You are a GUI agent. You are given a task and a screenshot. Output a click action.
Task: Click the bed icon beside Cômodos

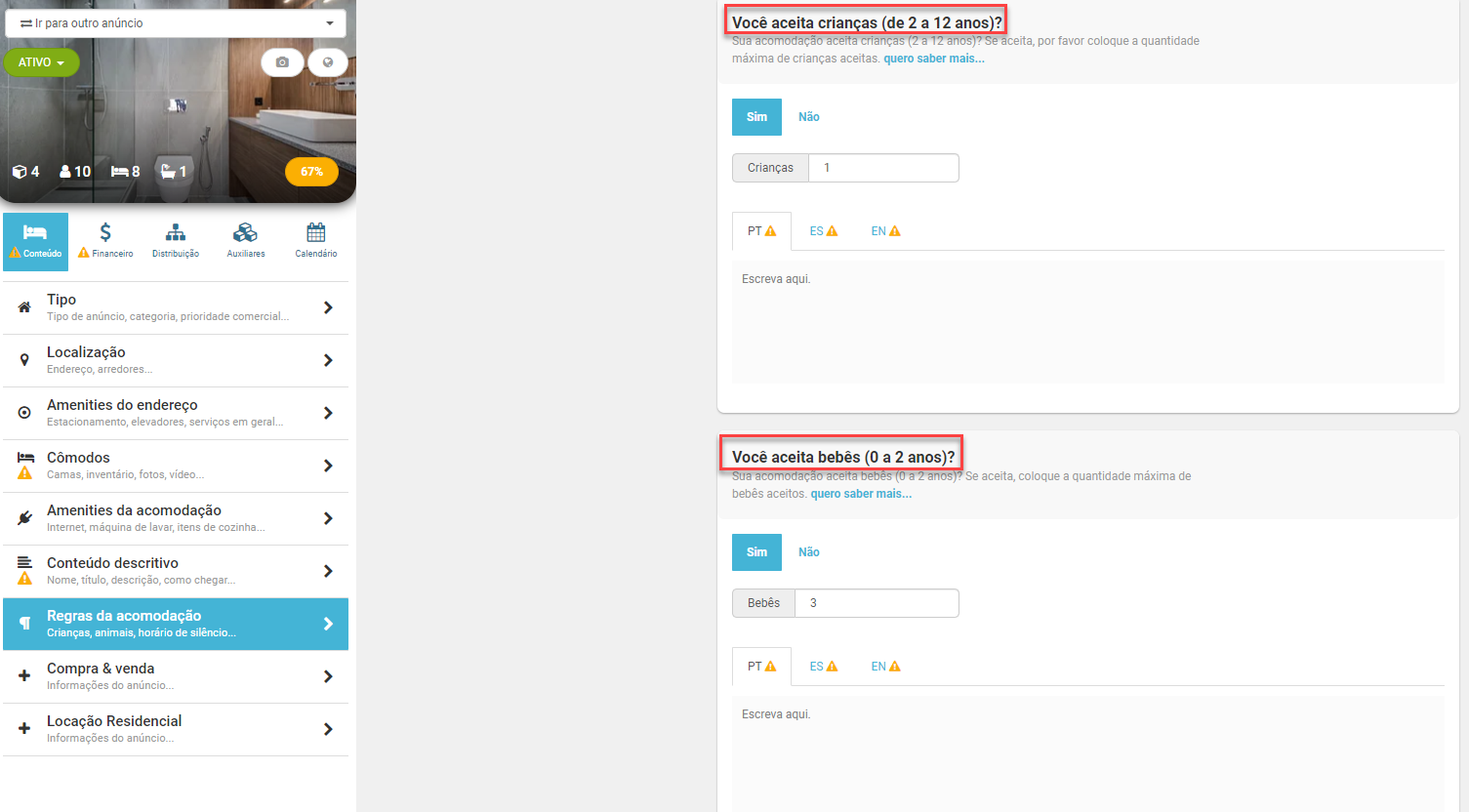click(25, 457)
